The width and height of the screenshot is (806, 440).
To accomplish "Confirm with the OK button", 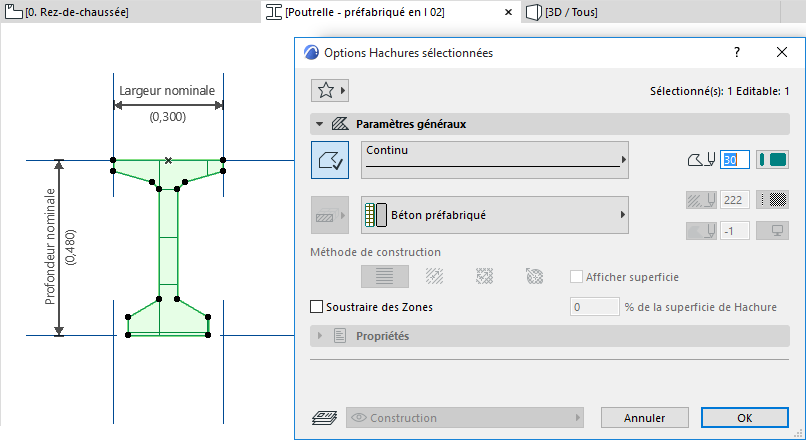I will pos(744,417).
